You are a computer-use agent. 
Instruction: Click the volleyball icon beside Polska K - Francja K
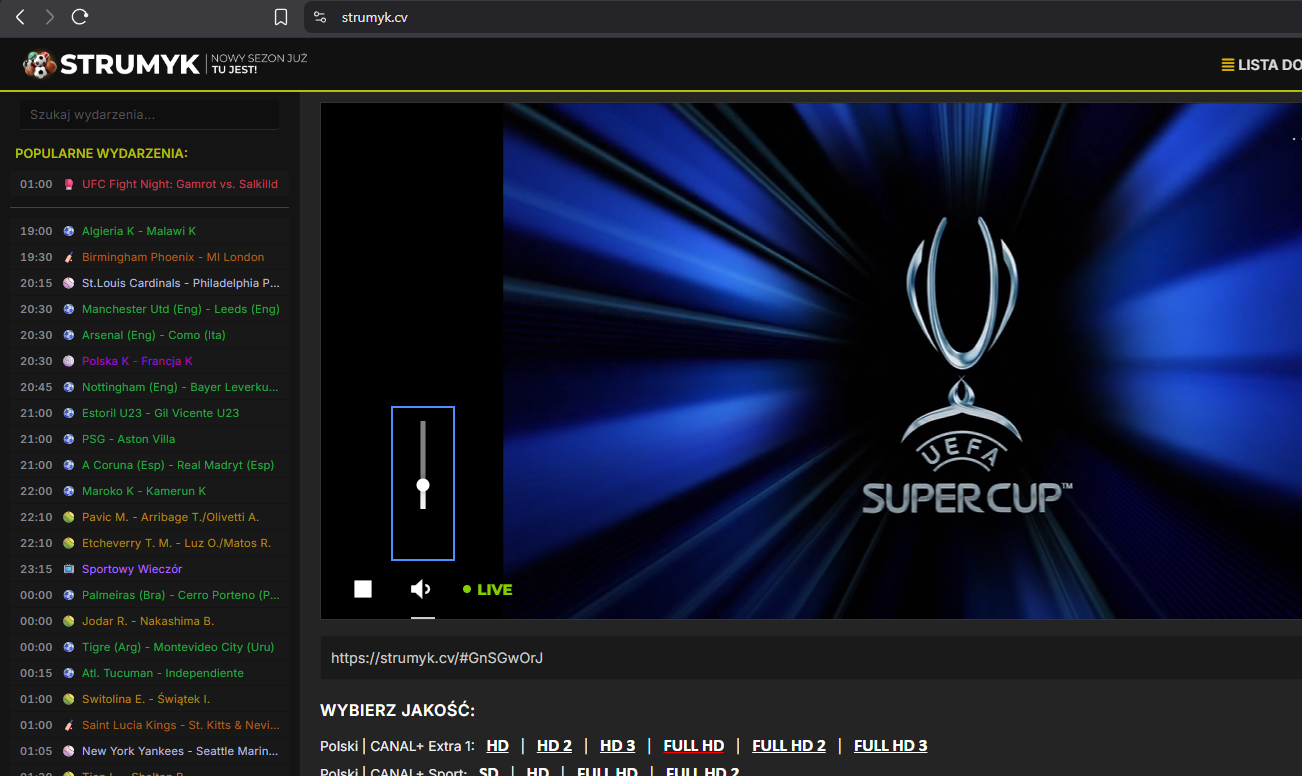pyautogui.click(x=69, y=361)
